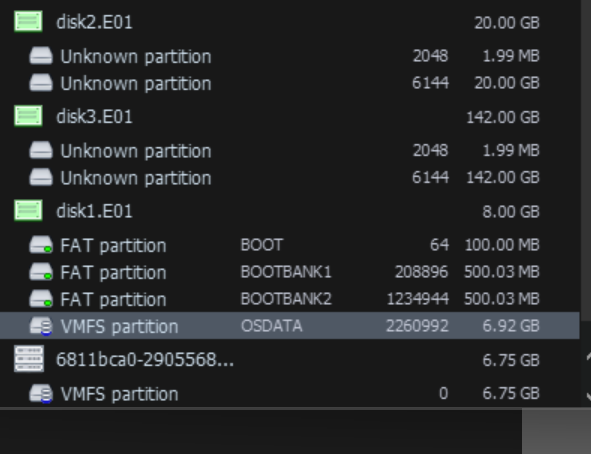This screenshot has height=454, width=591.
Task: Click the OSDATA label
Action: (x=271, y=326)
